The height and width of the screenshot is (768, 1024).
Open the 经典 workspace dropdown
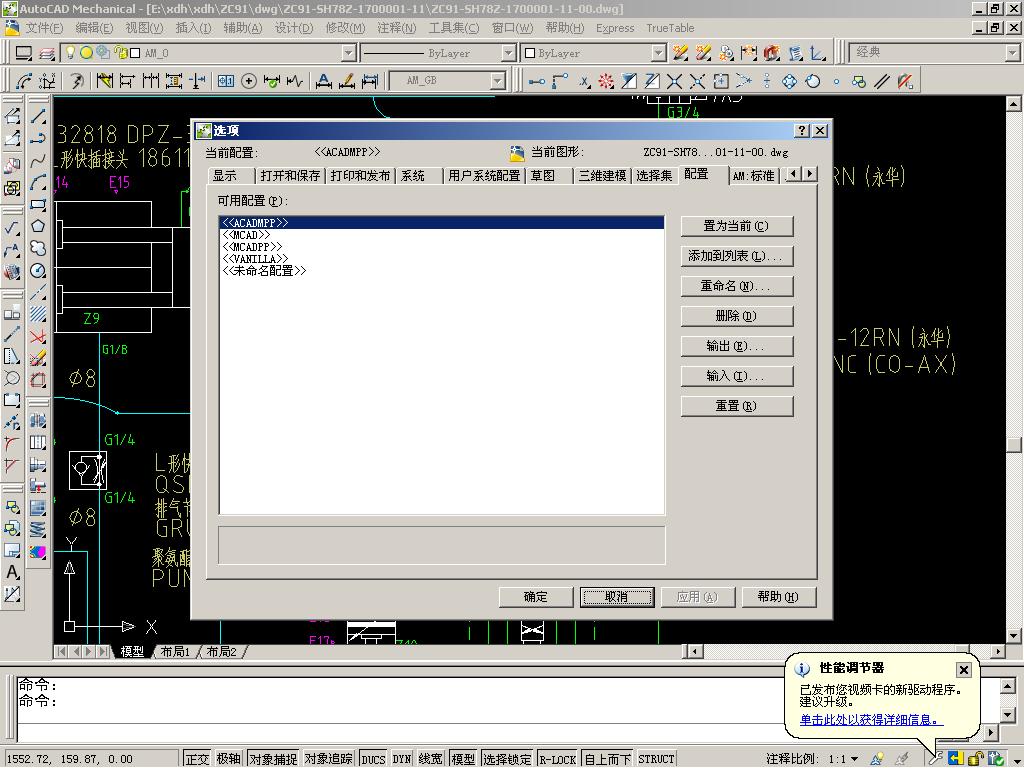(1013, 53)
